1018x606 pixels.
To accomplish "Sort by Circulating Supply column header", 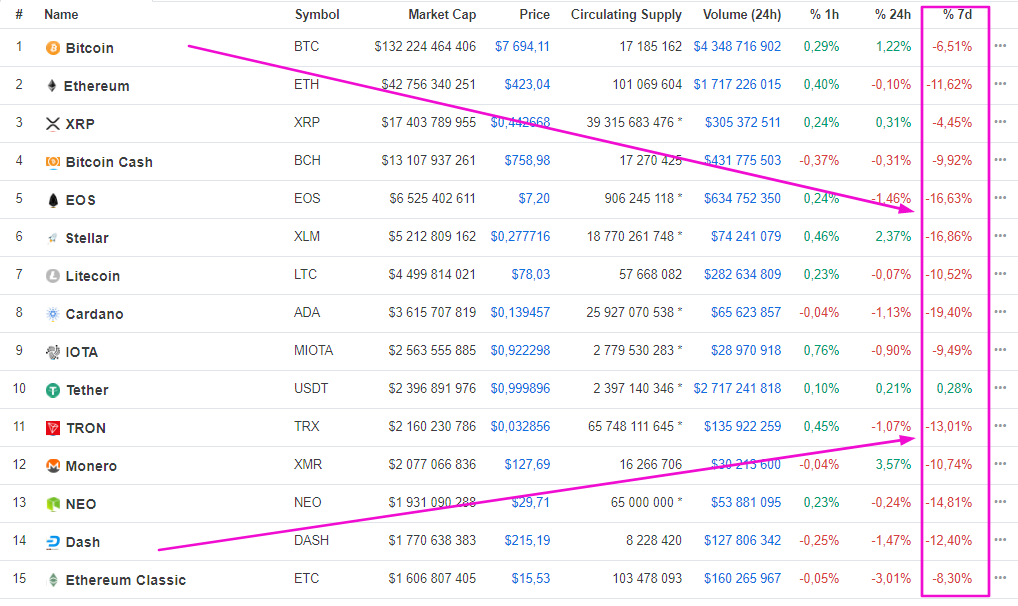I will tap(626, 15).
